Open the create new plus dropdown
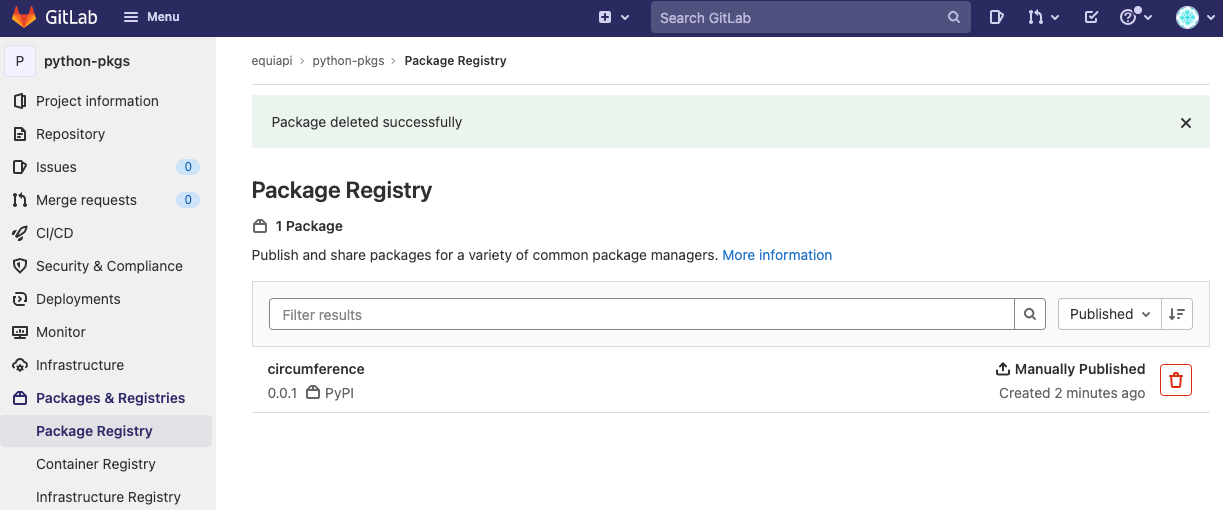 [614, 17]
